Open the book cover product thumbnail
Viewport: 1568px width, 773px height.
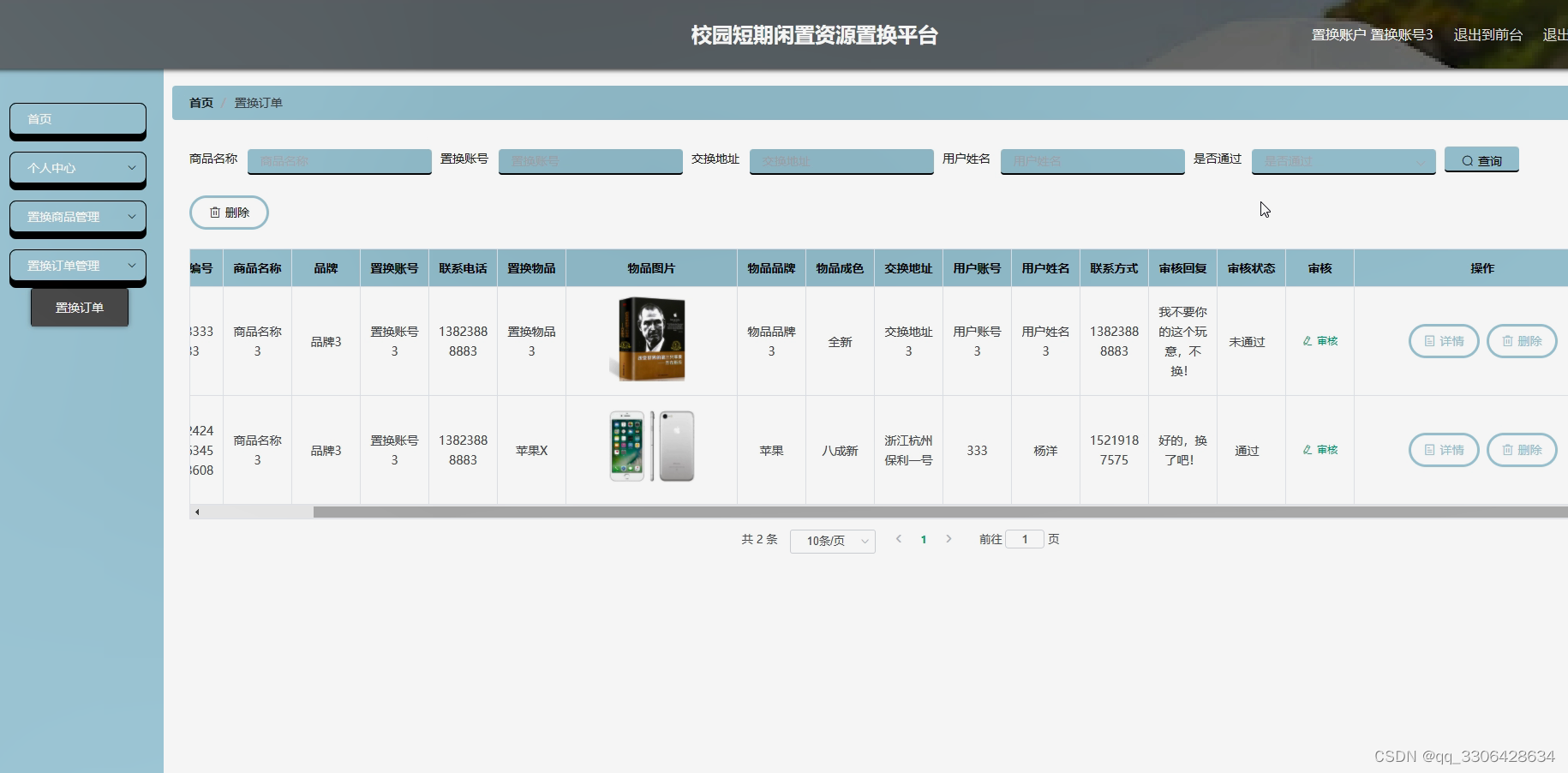(x=651, y=340)
